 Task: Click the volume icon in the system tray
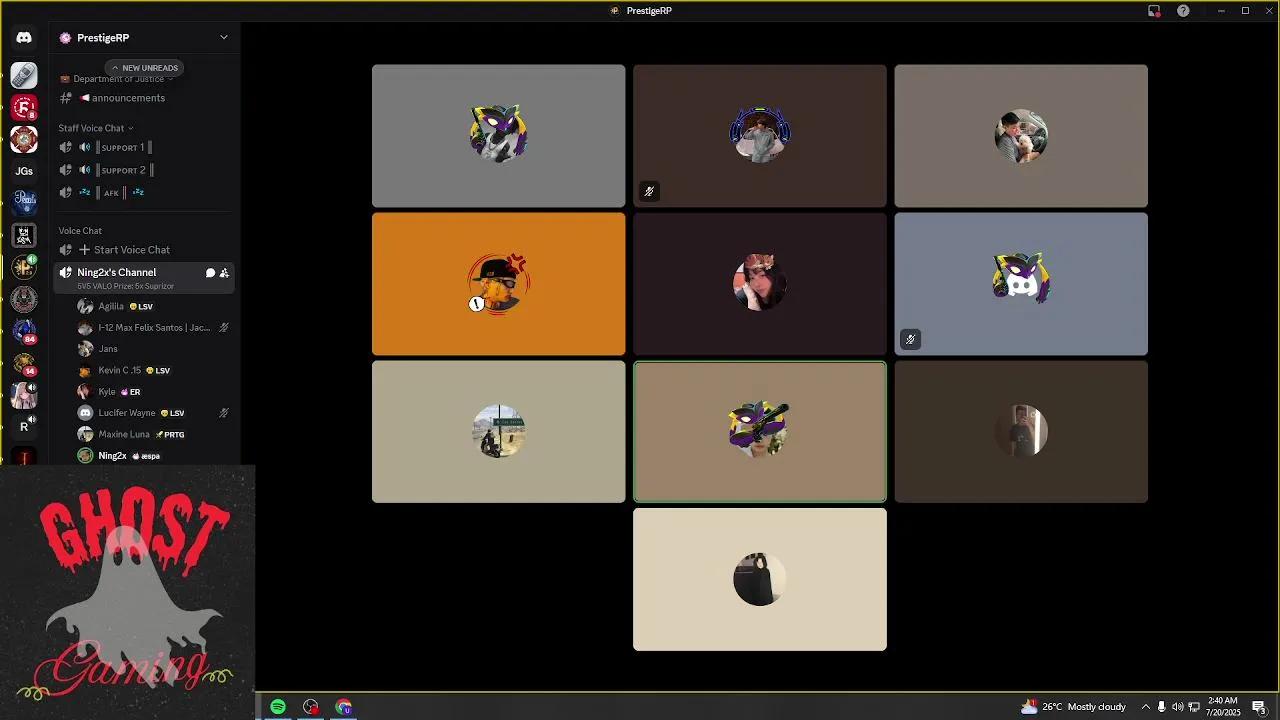click(x=1178, y=707)
